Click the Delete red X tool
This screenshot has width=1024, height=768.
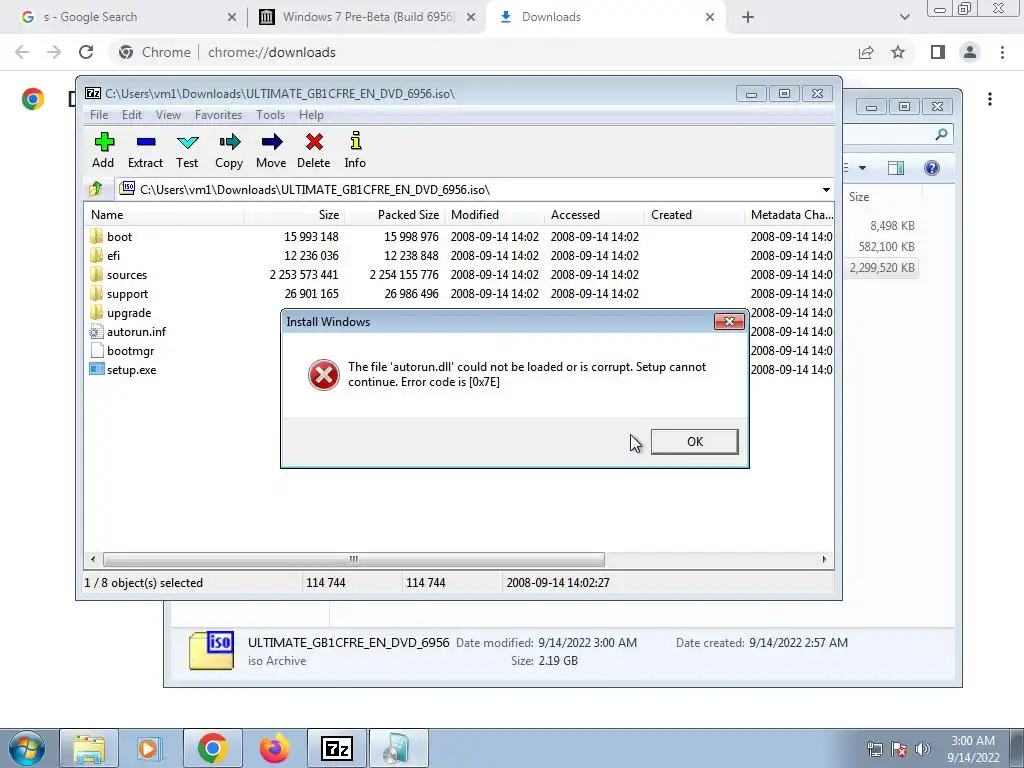313,150
